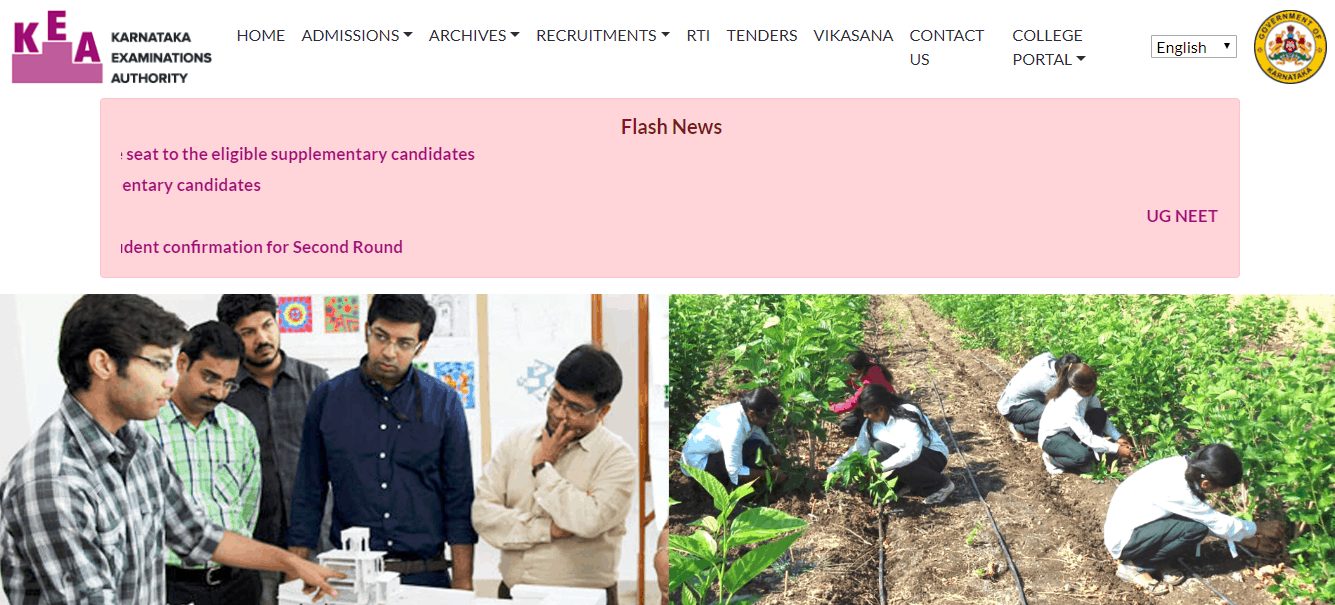Expand the ARCHIVES dropdown menu
The width and height of the screenshot is (1335, 605).
474,35
